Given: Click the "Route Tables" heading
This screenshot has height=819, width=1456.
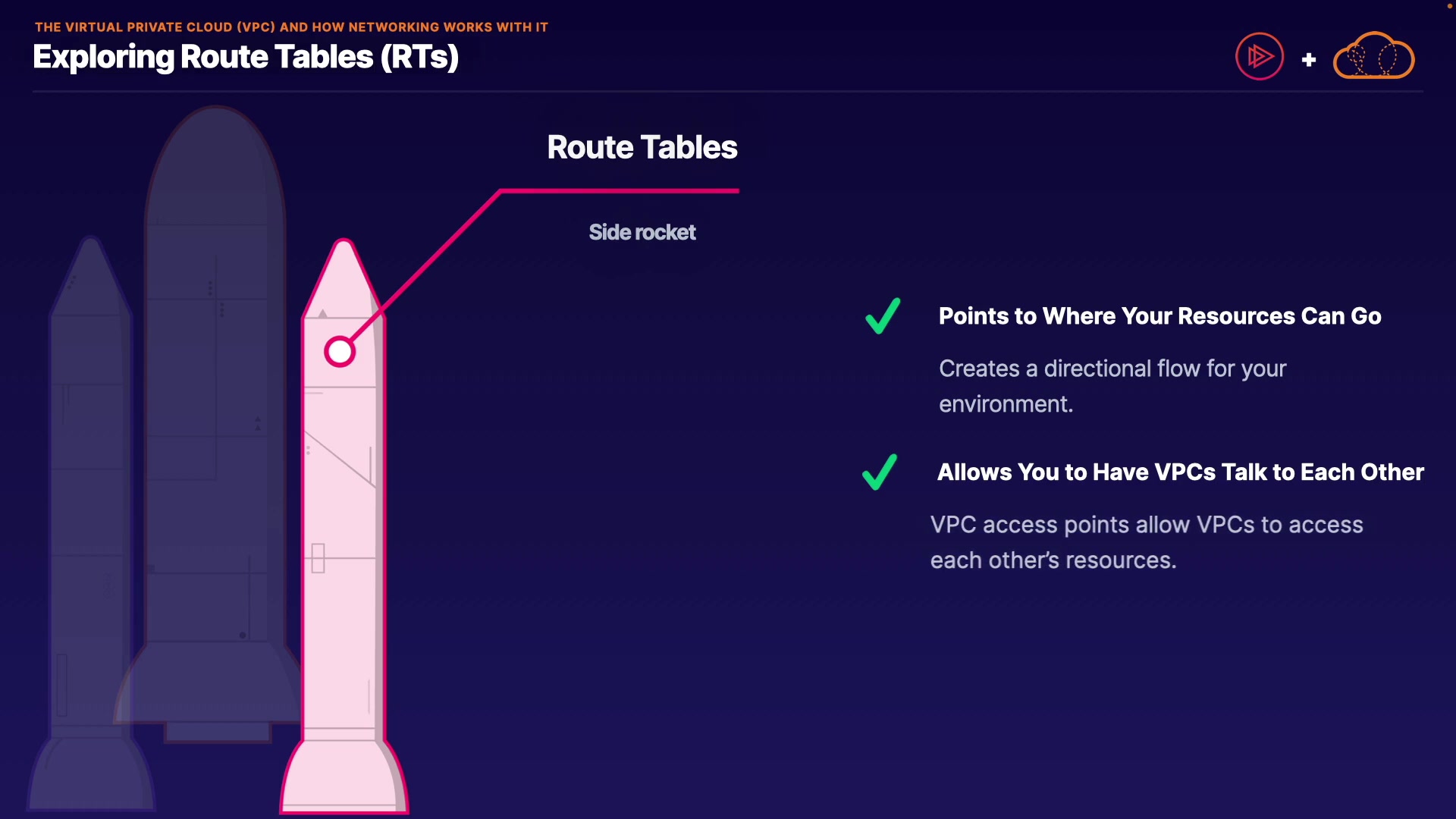Looking at the screenshot, I should tap(642, 147).
